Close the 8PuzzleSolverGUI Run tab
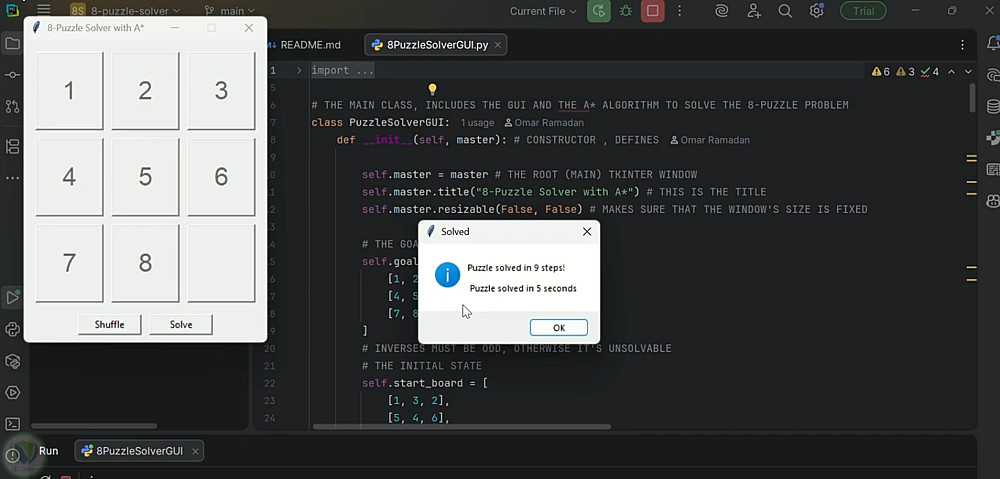 [195, 452]
